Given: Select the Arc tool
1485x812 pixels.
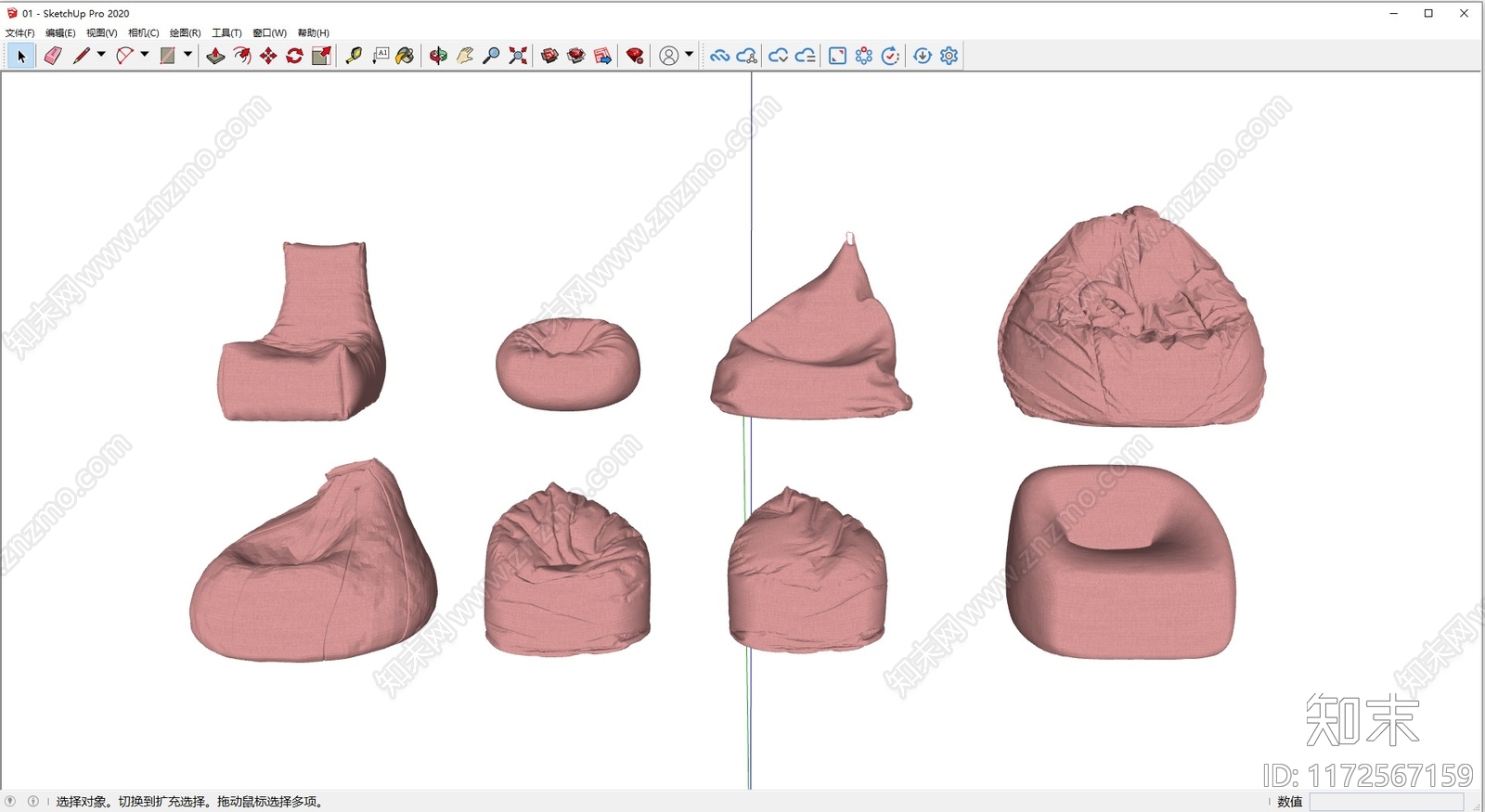Looking at the screenshot, I should 124,56.
